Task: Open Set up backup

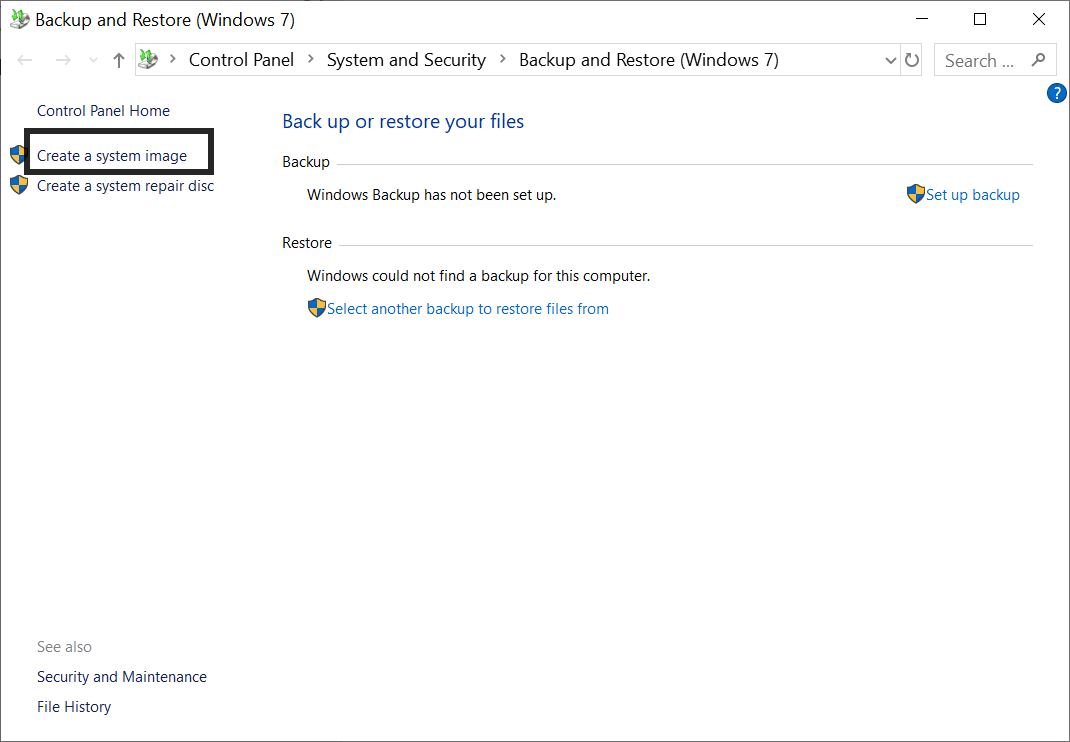Action: click(x=972, y=194)
